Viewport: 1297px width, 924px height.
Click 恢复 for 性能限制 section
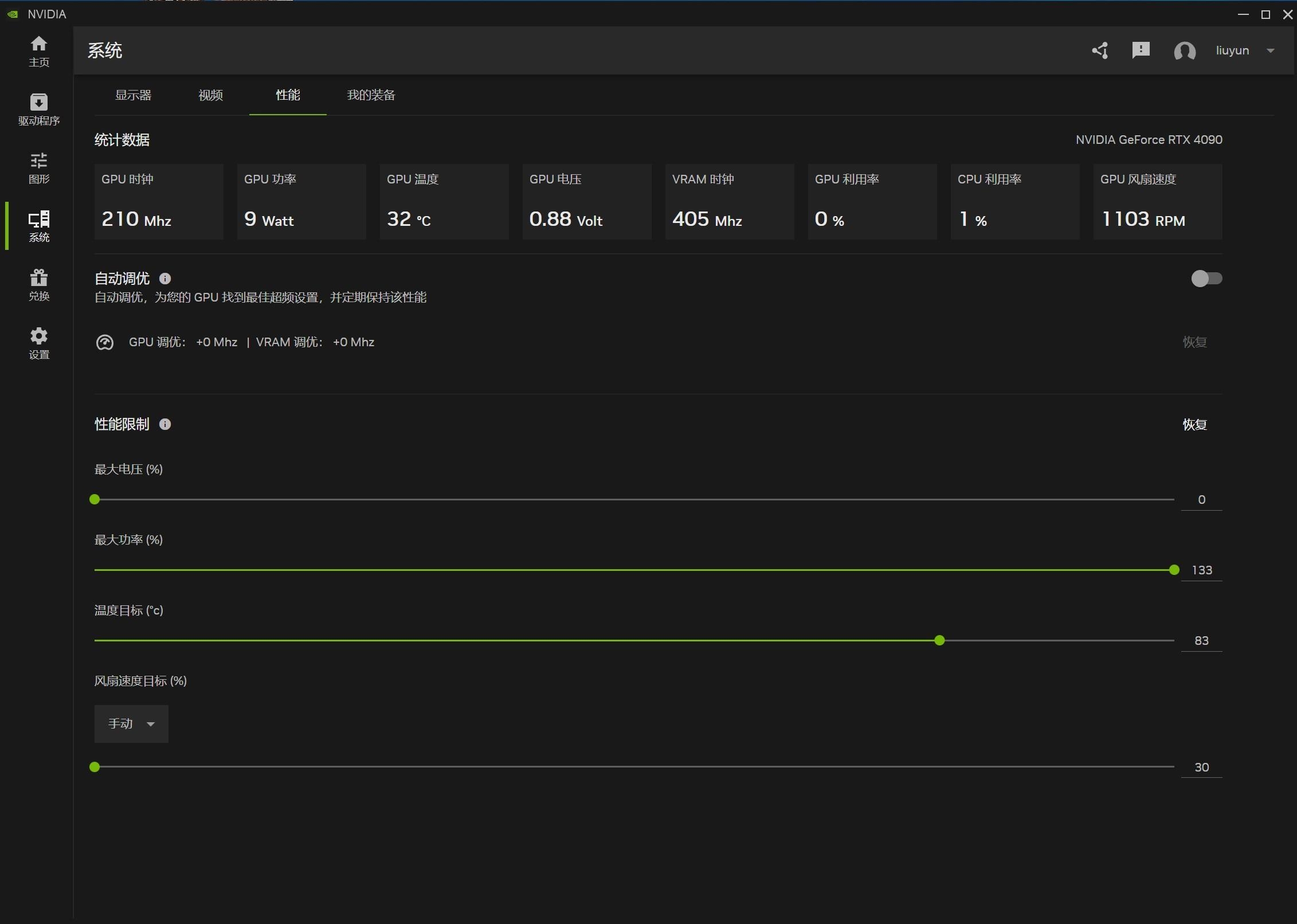point(1195,425)
